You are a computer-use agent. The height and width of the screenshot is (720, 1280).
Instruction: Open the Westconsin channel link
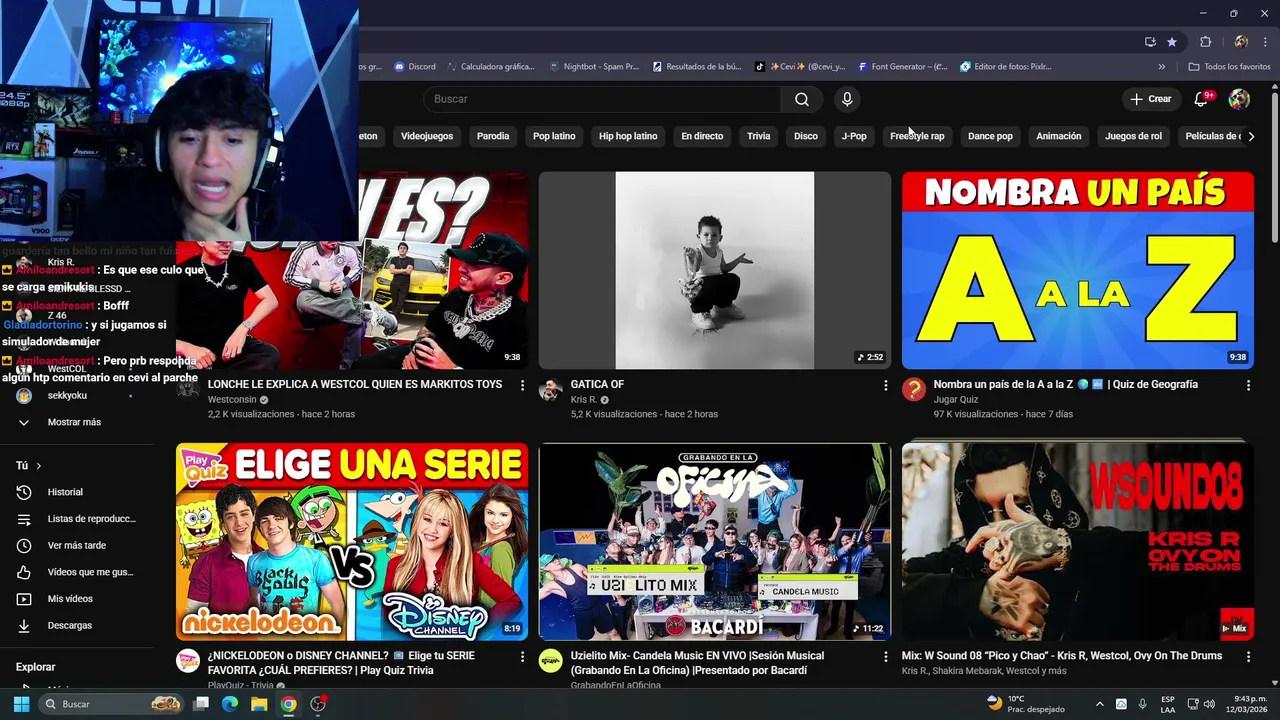(x=232, y=399)
